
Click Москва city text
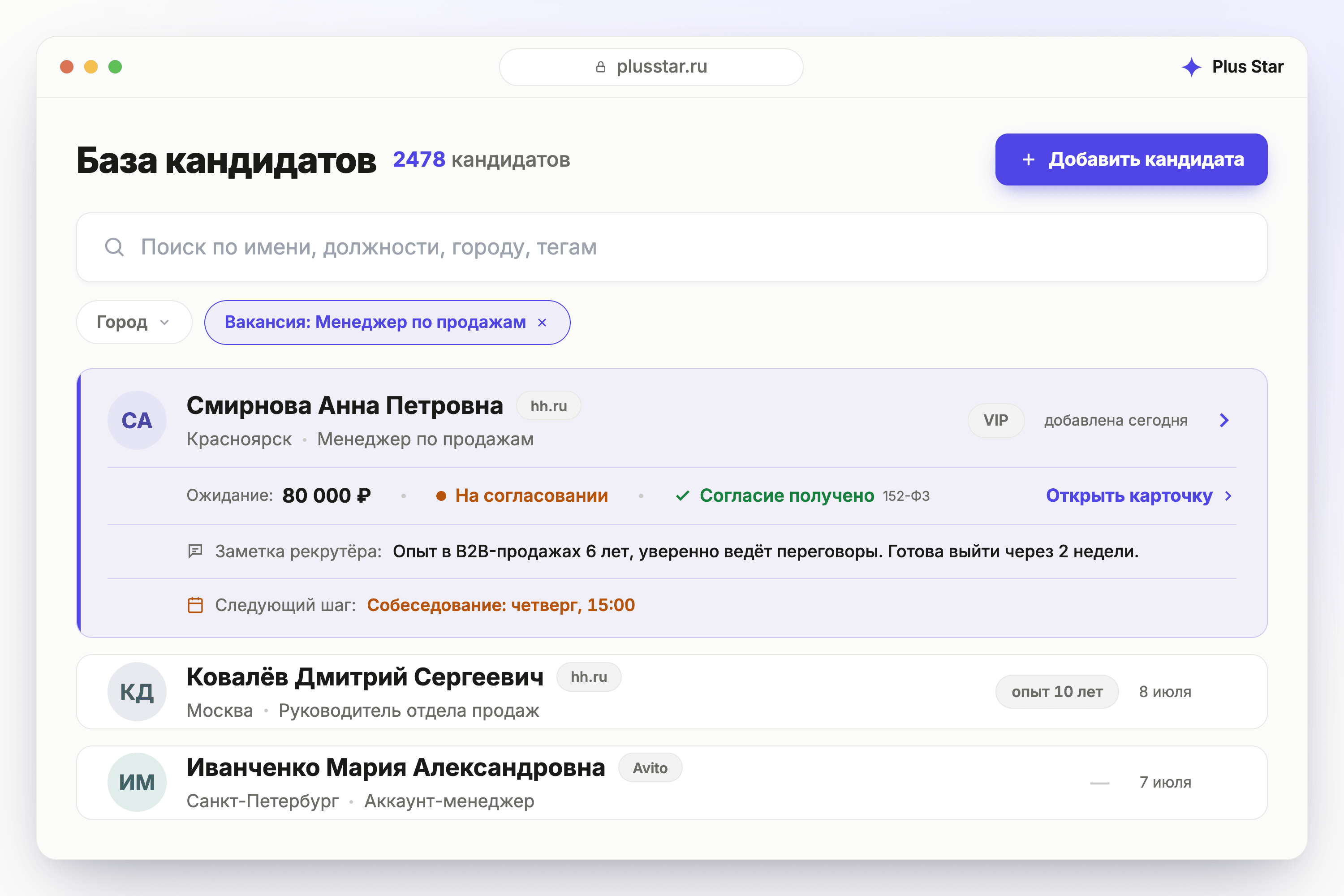(x=220, y=710)
